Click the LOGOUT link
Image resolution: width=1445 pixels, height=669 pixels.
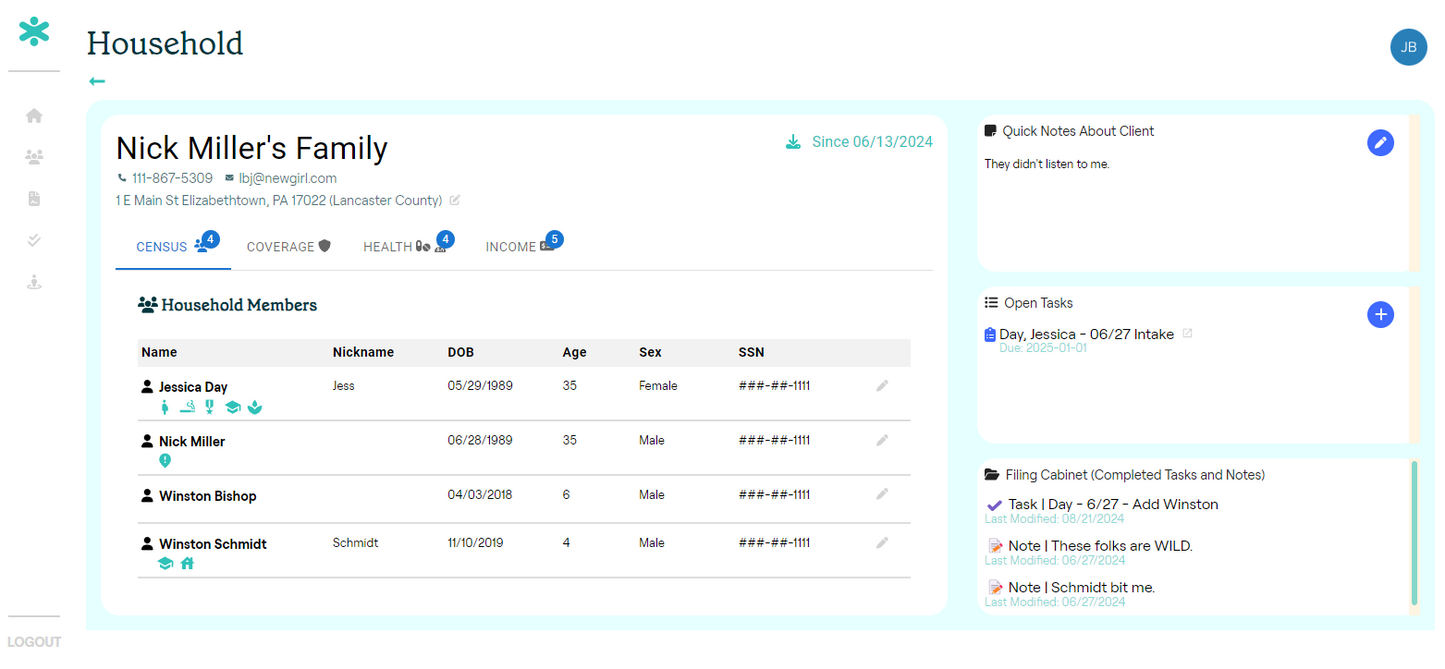point(34,642)
